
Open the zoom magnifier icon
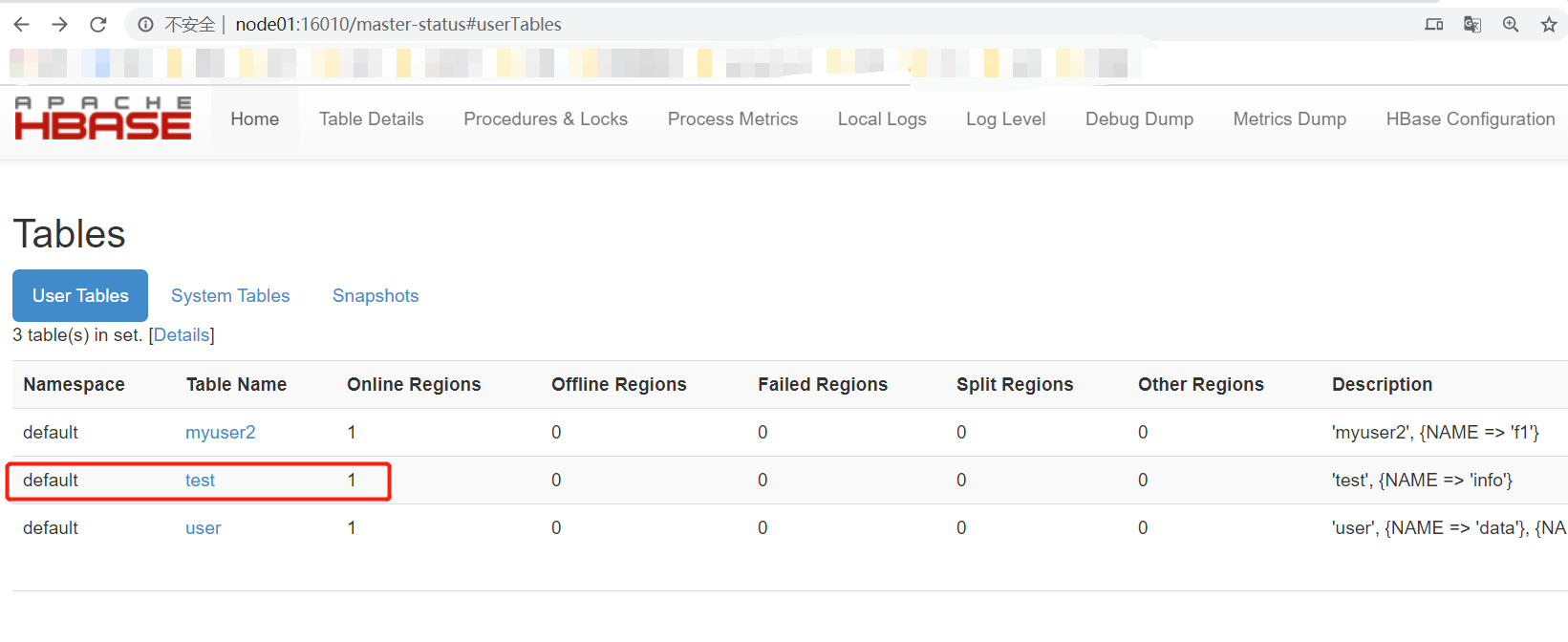pyautogui.click(x=1511, y=24)
